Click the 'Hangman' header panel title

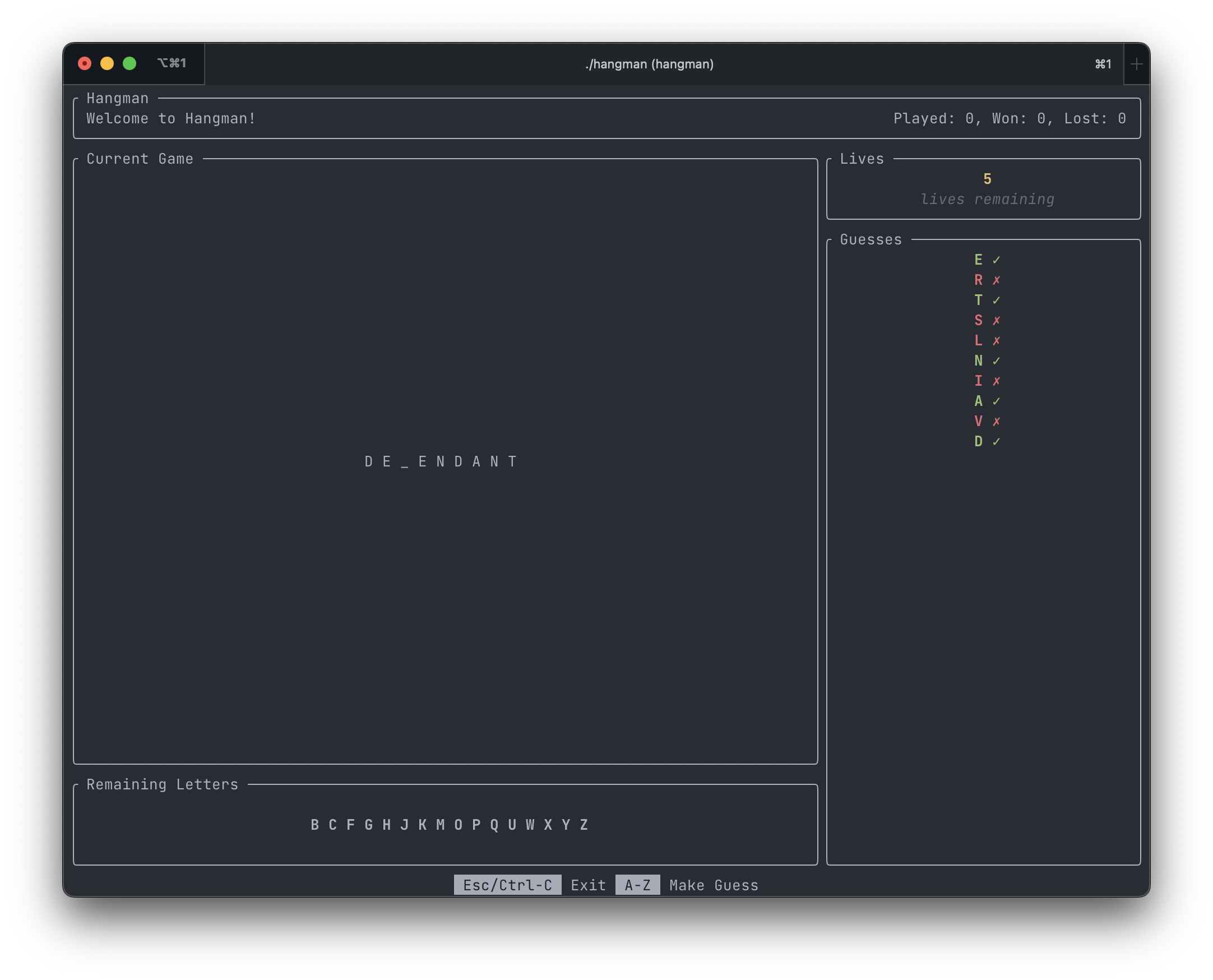(117, 98)
